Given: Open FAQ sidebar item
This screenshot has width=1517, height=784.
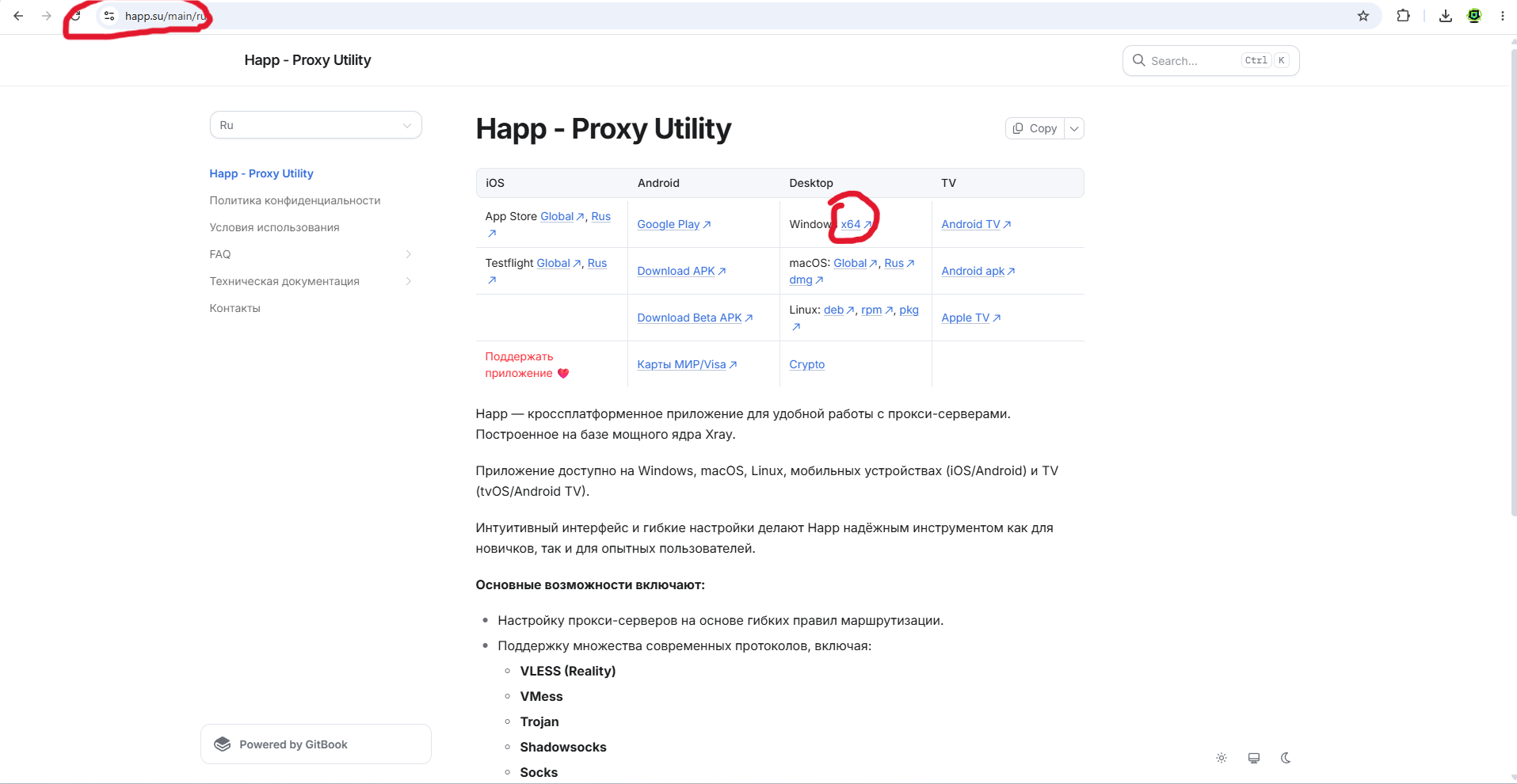Looking at the screenshot, I should click(220, 254).
